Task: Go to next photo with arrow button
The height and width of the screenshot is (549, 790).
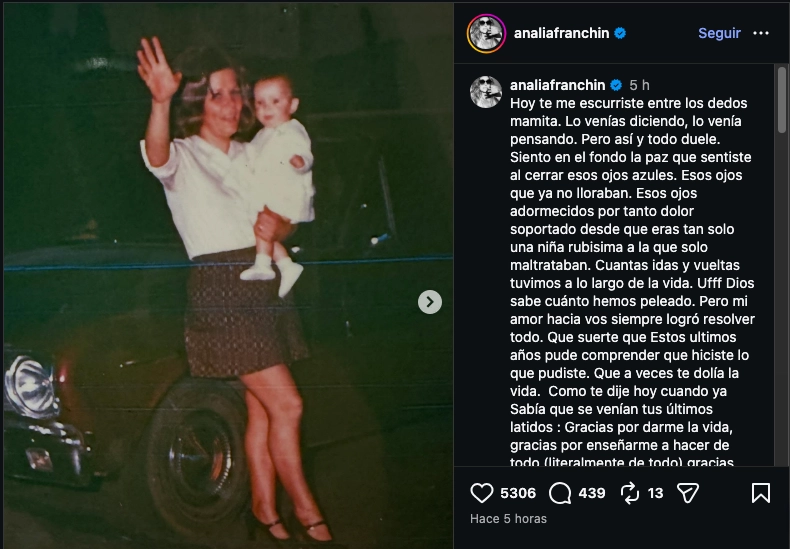Action: (x=430, y=302)
